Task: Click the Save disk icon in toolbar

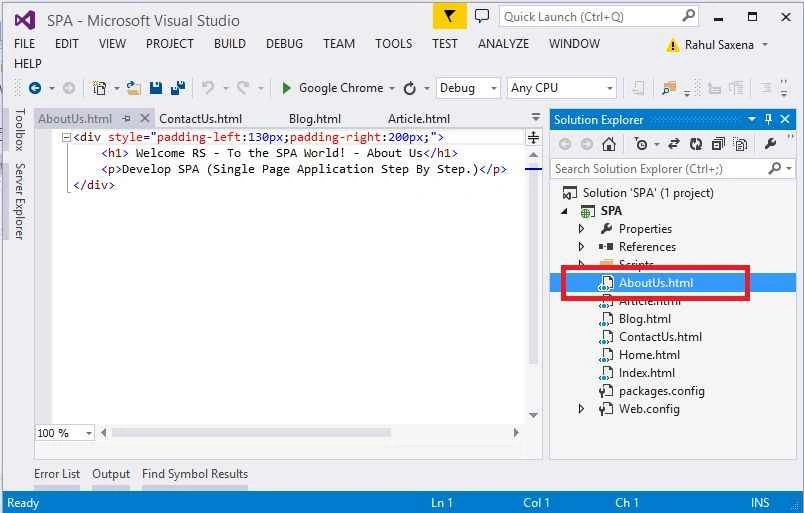Action: (156, 88)
